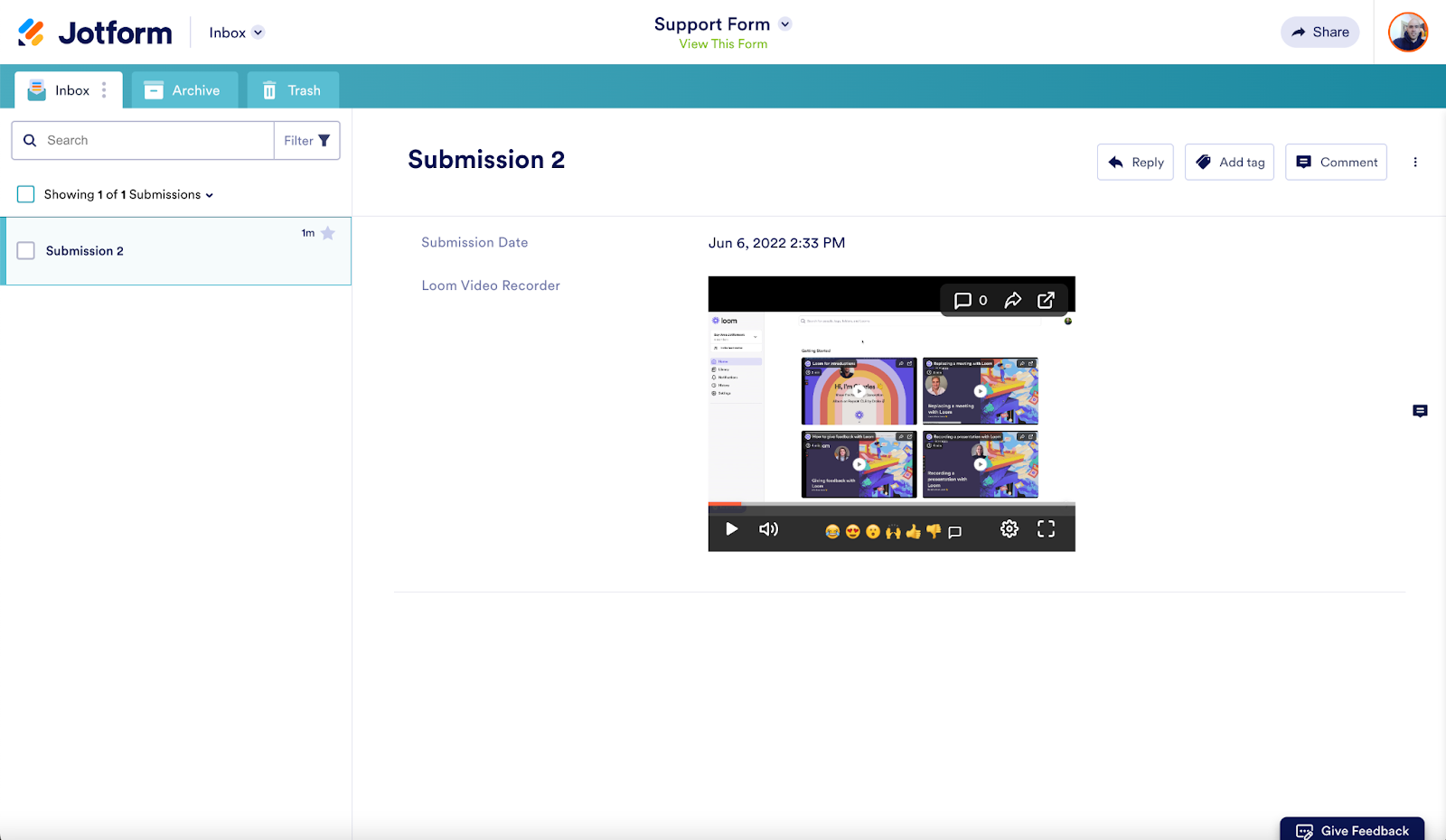Click the Submission Date value Jun 6, 2022
1446x840 pixels.
[x=776, y=243]
